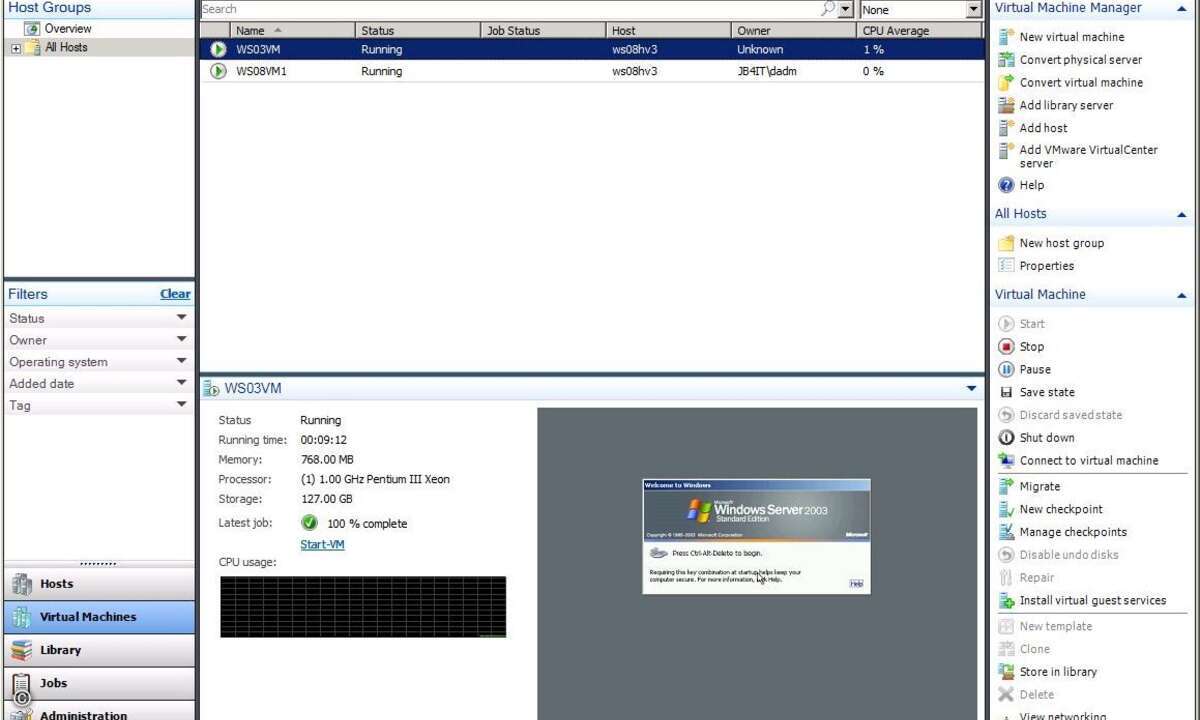
Task: Expand the Status filter
Action: [181, 318]
